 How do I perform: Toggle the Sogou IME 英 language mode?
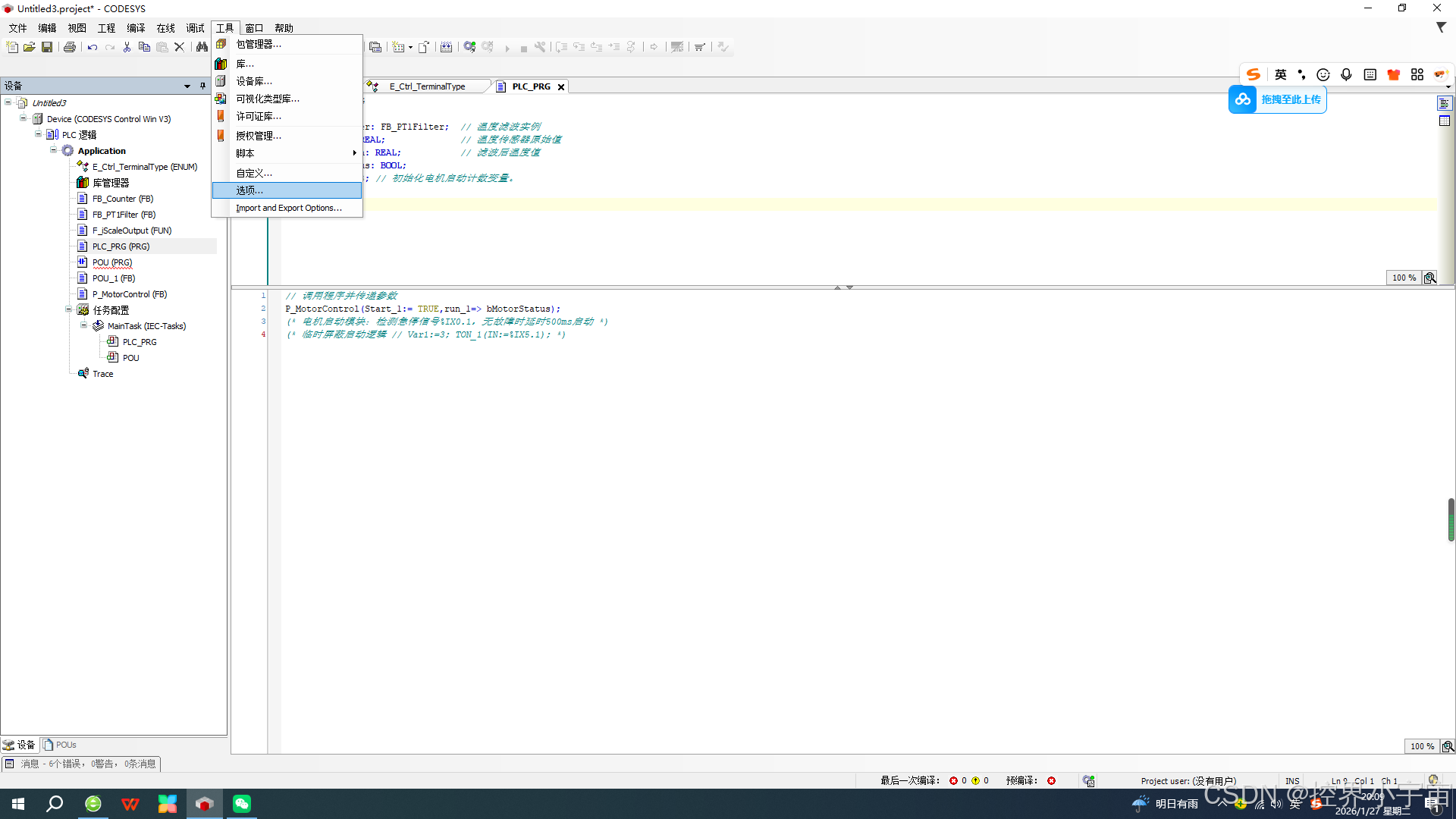[1281, 74]
